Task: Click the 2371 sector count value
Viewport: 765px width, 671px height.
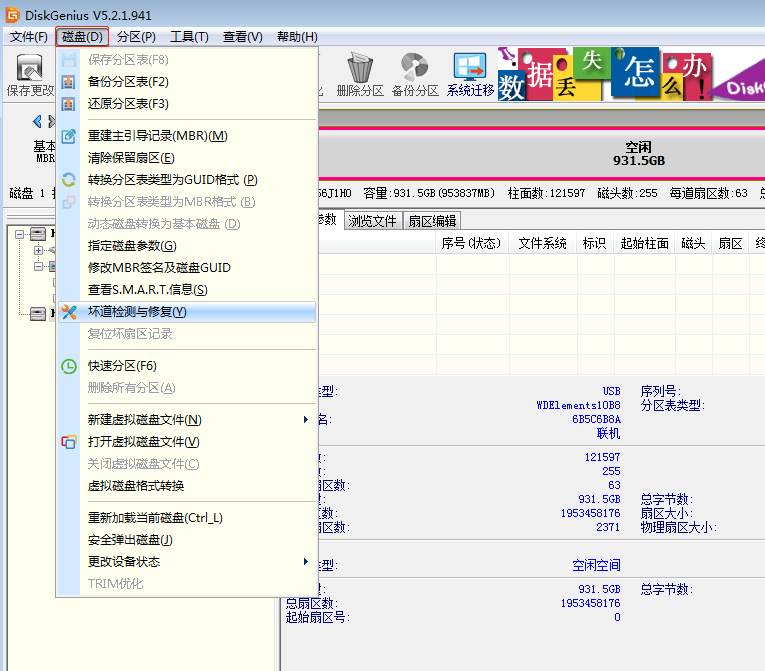Action: (608, 528)
